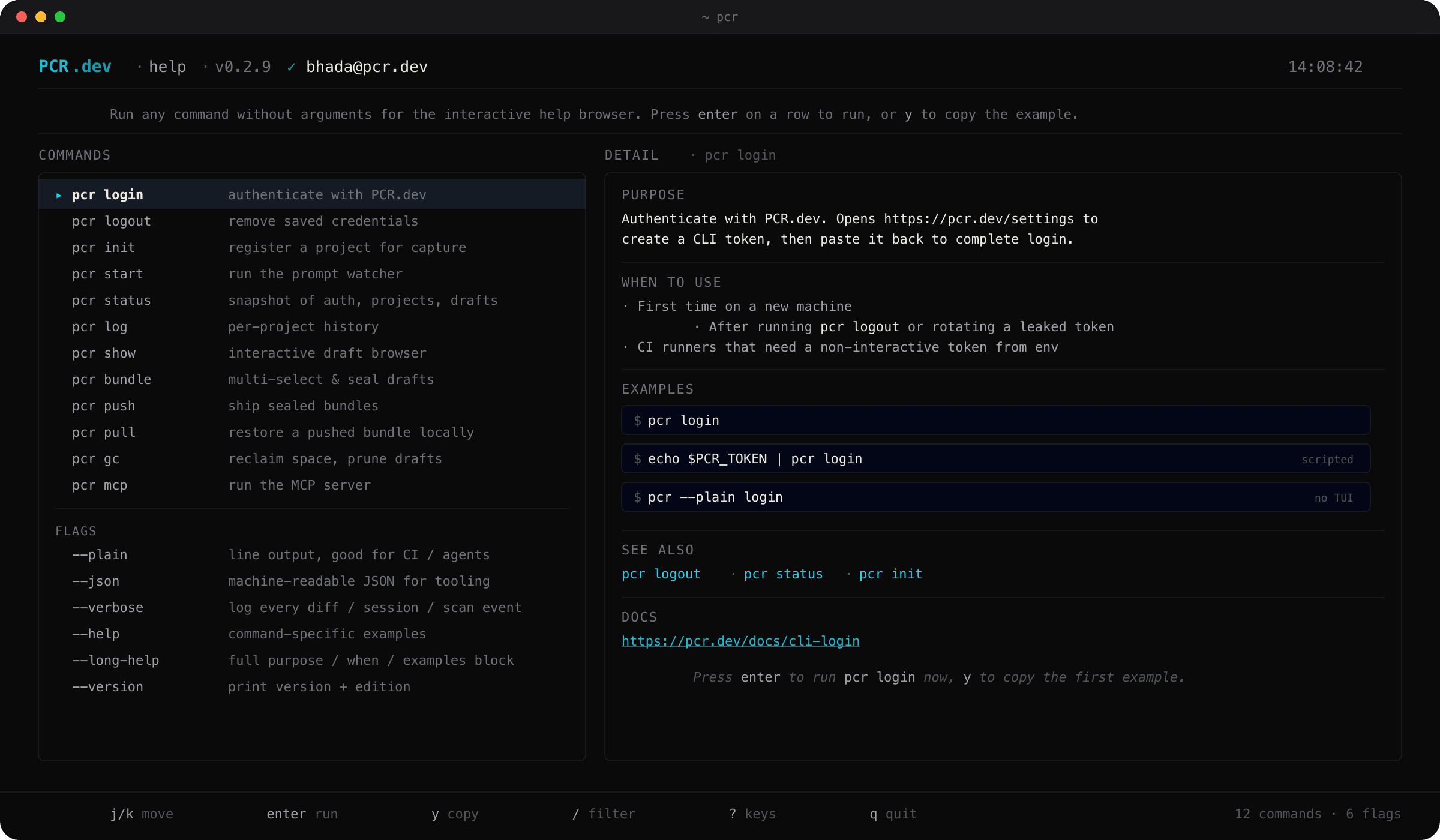Viewport: 1440px width, 840px height.
Task: Click the green zoom window button
Action: pyautogui.click(x=60, y=17)
